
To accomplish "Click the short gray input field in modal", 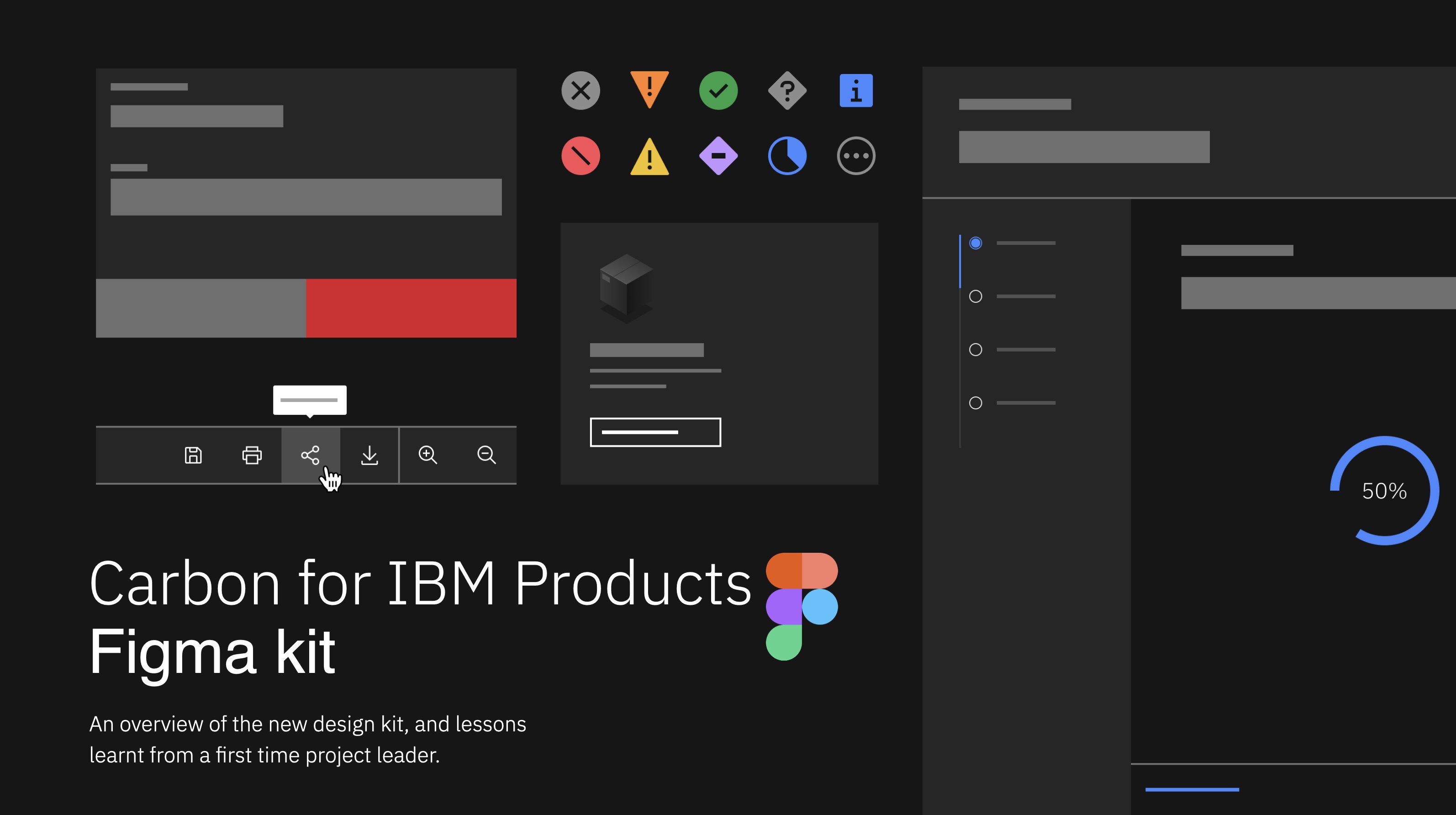I will click(197, 116).
